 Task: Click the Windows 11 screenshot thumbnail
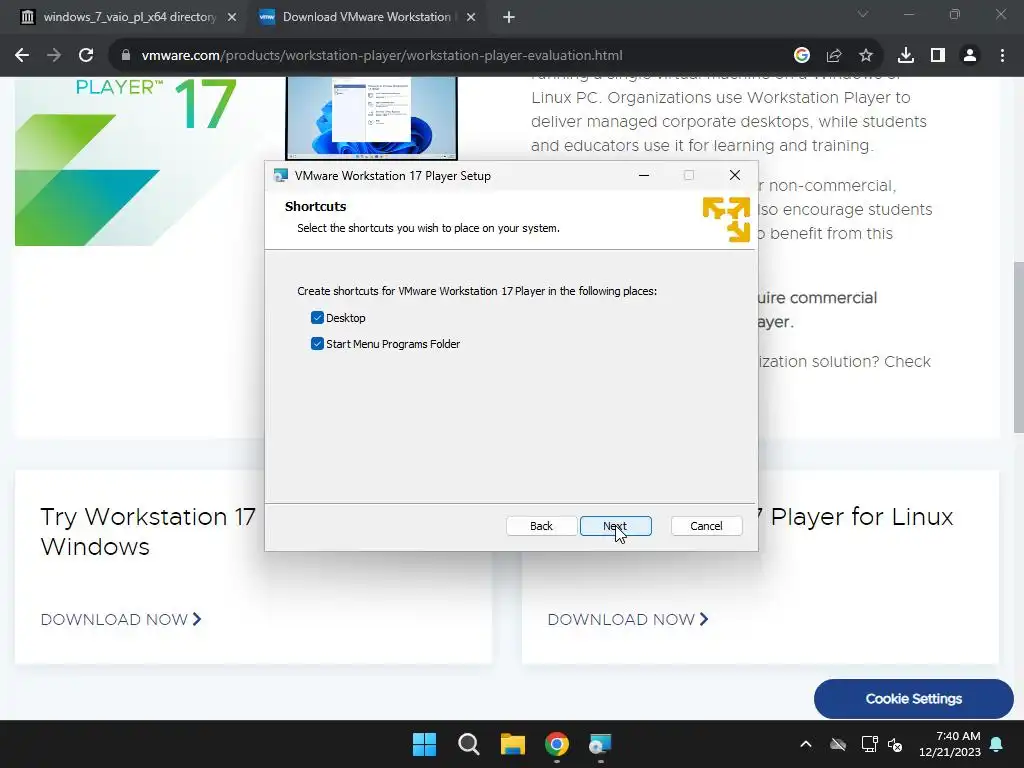372,118
